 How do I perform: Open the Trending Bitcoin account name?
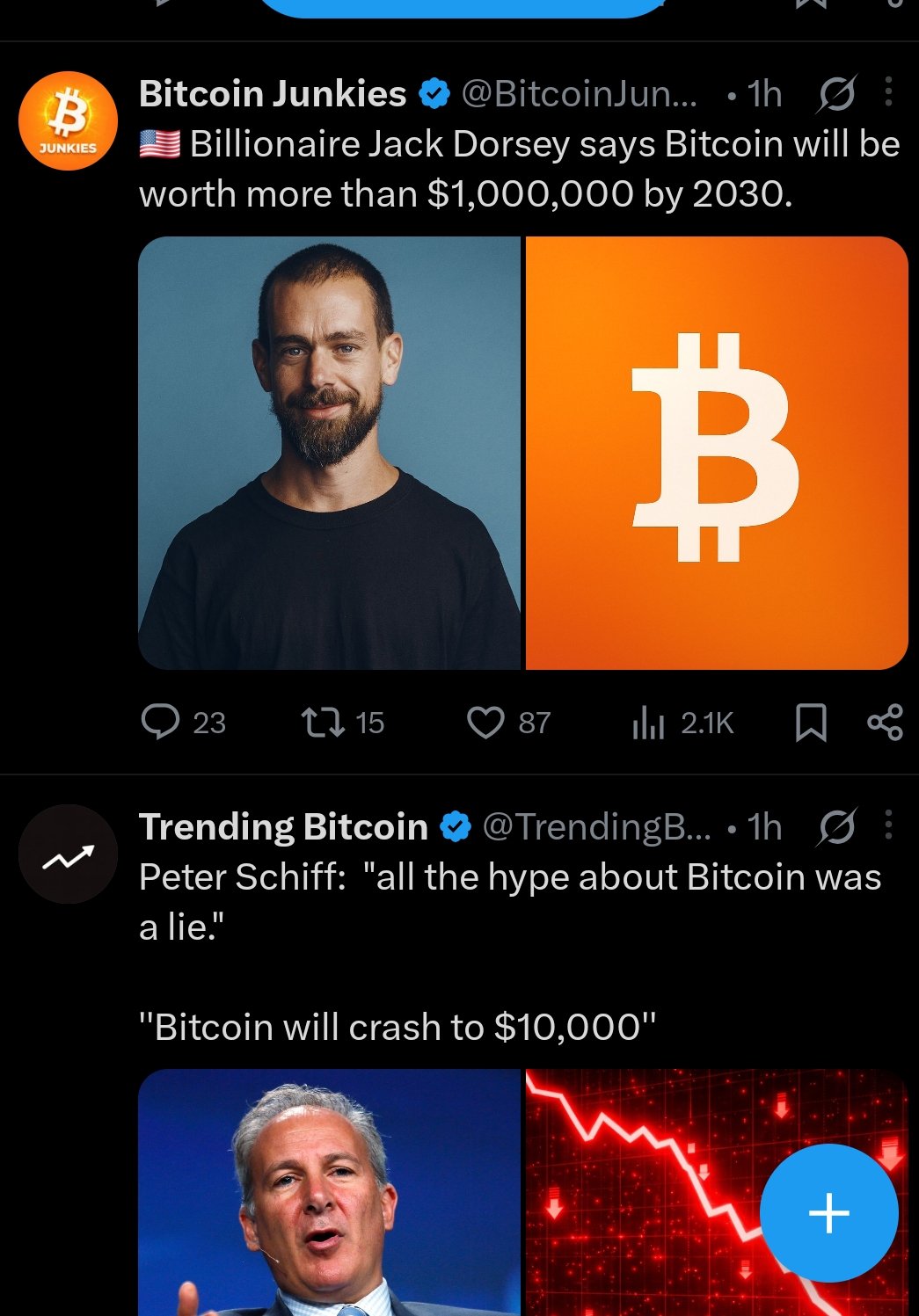click(x=283, y=827)
